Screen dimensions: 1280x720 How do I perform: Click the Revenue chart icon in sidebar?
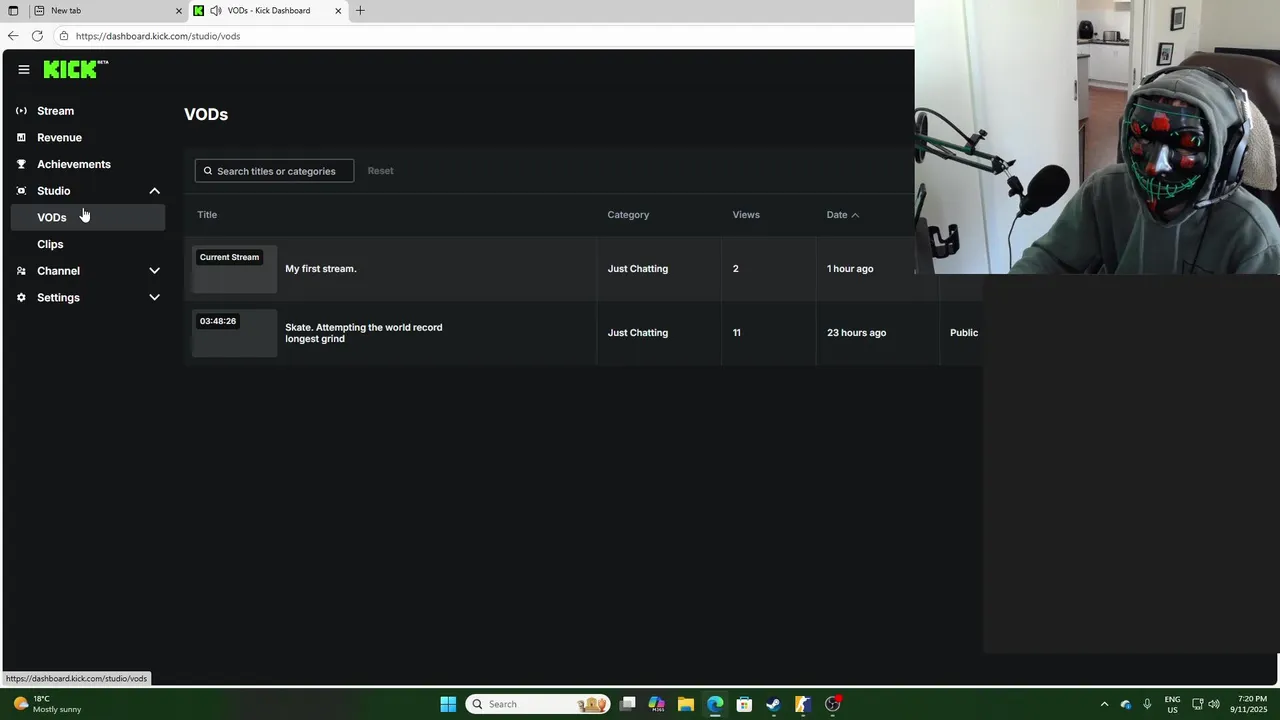(x=21, y=137)
